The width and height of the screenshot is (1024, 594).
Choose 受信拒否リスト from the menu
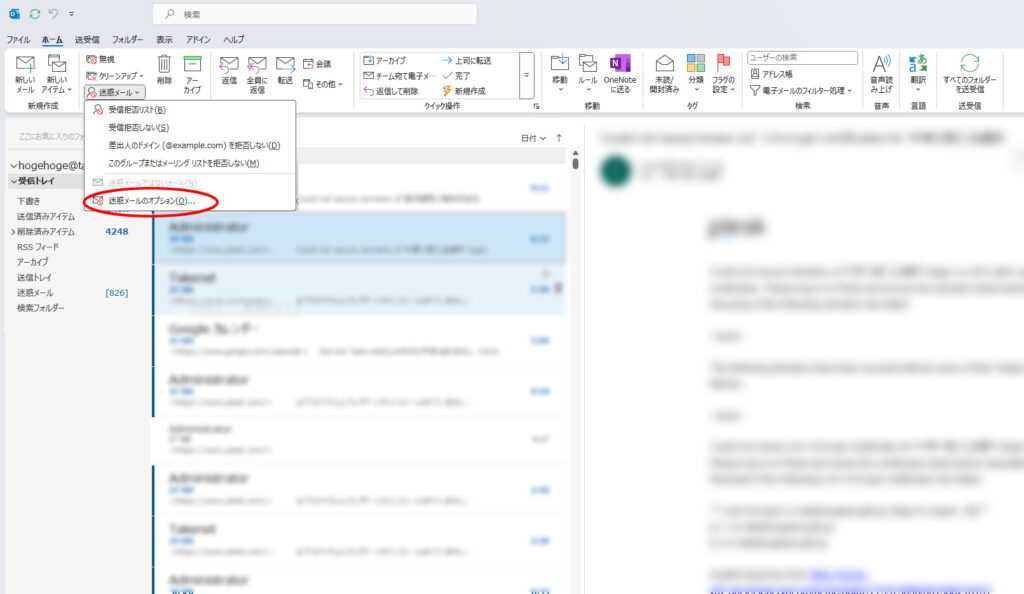137,110
